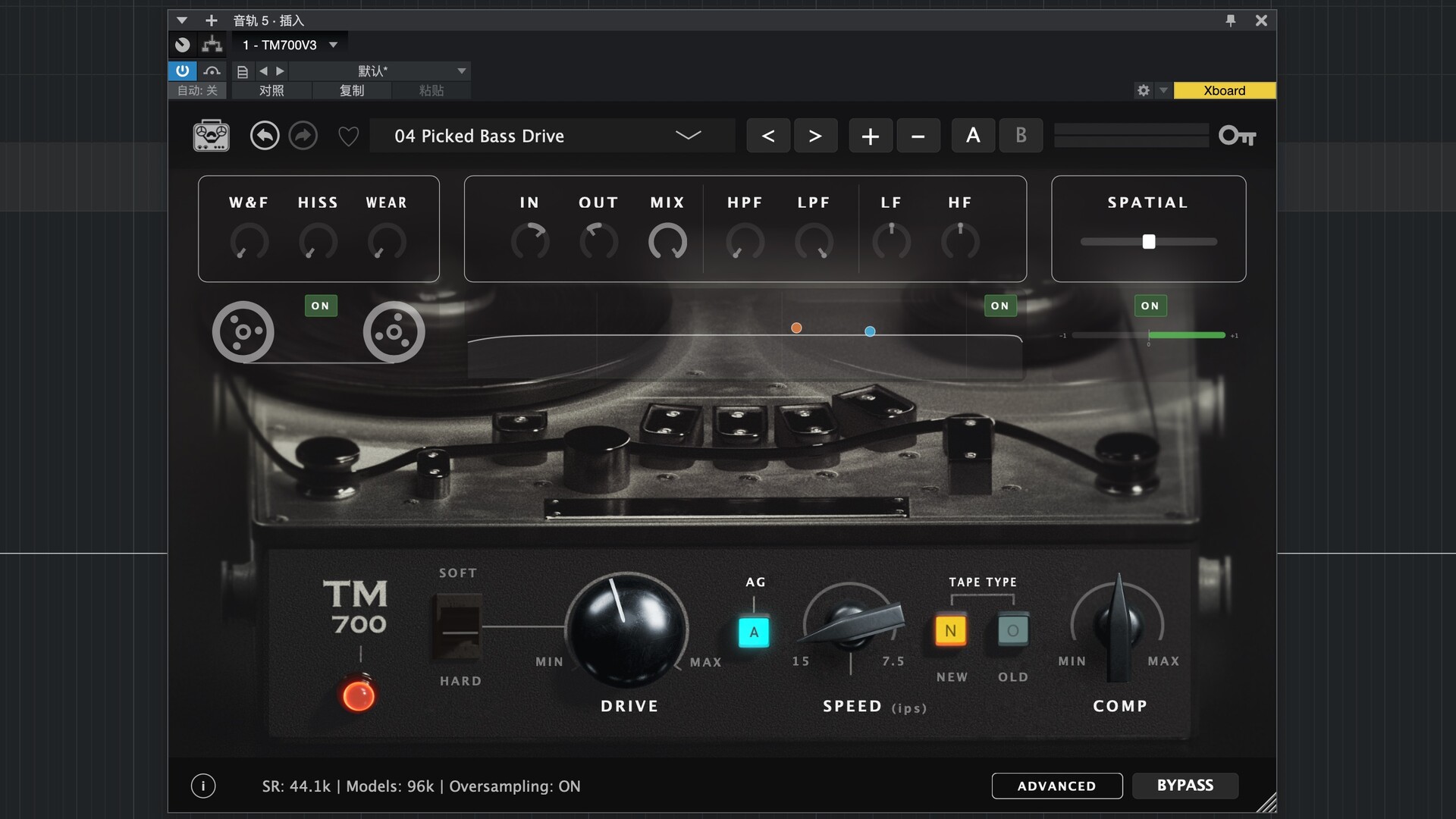Open the gear settings icon
The image size is (1456, 819).
point(1143,90)
